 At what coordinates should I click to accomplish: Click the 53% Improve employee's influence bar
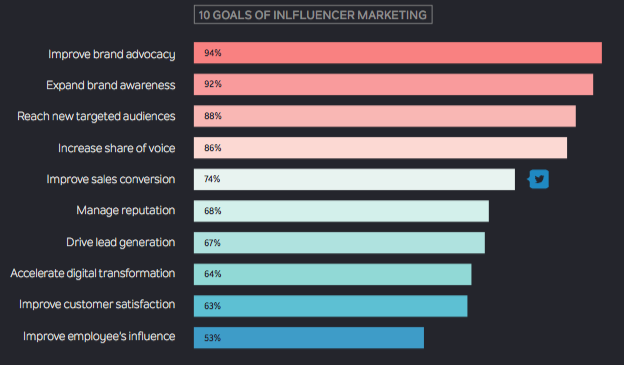coord(309,338)
